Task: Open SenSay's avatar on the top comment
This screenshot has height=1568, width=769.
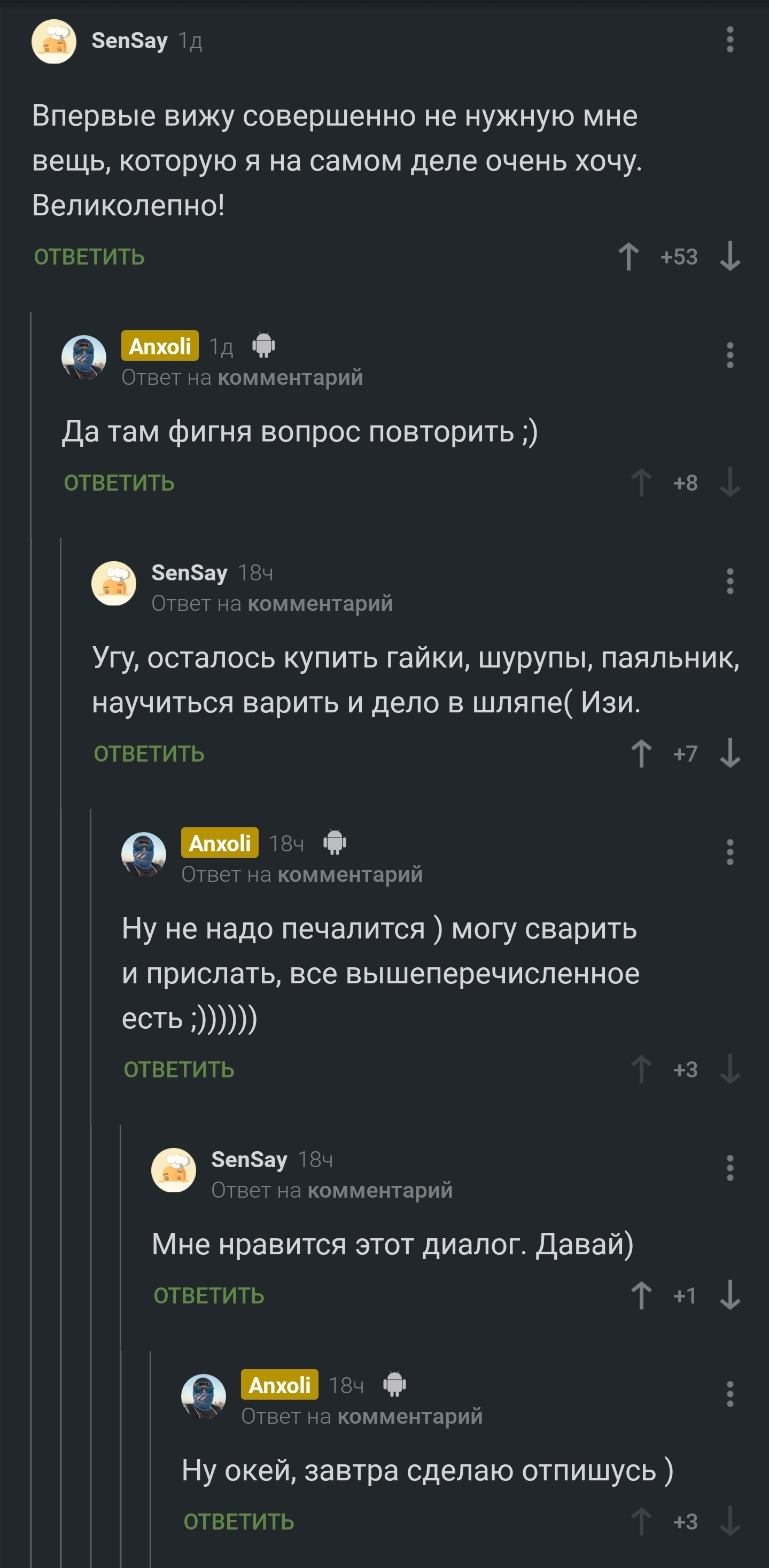Action: pyautogui.click(x=54, y=41)
